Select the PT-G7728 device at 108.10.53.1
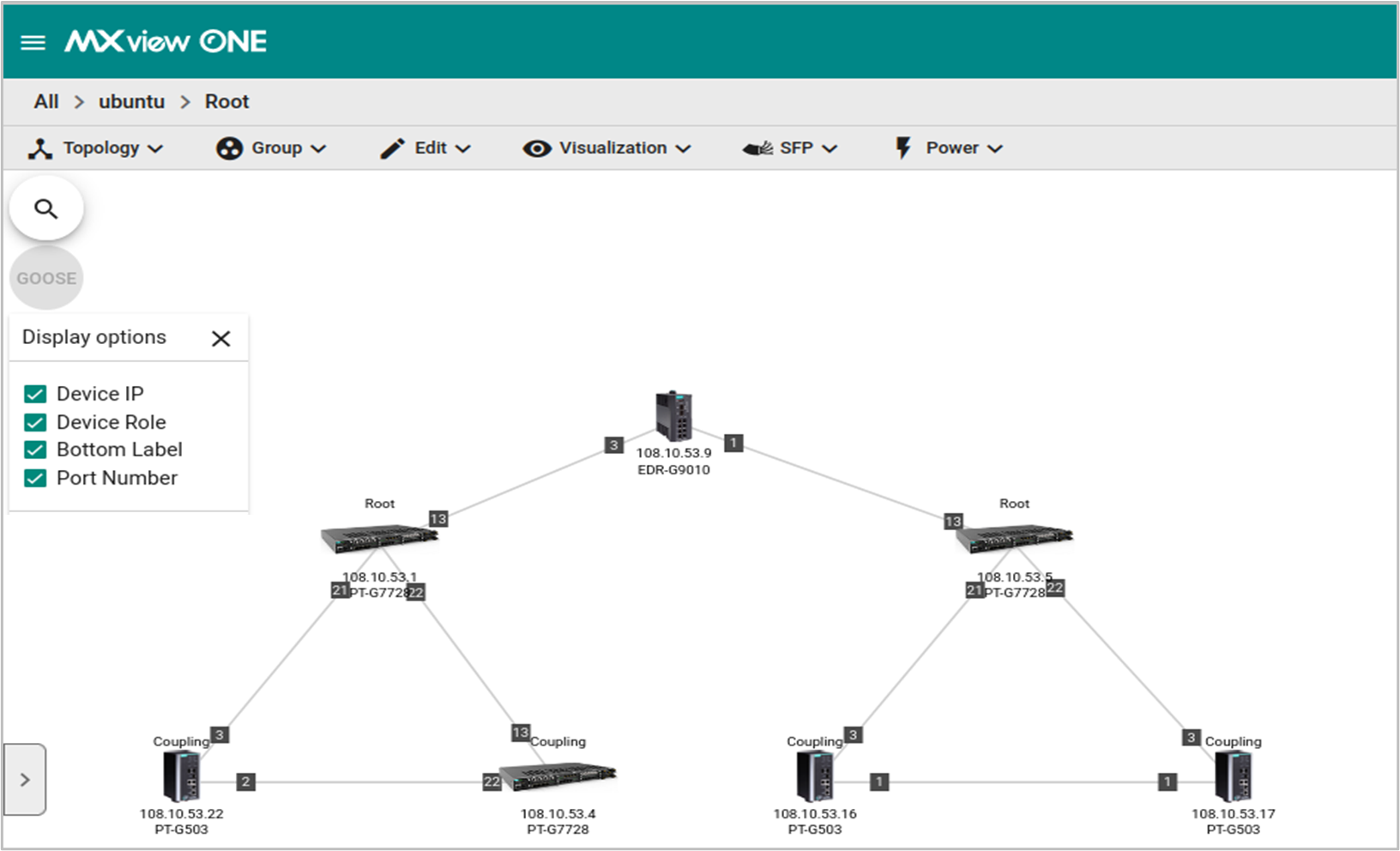 [379, 539]
